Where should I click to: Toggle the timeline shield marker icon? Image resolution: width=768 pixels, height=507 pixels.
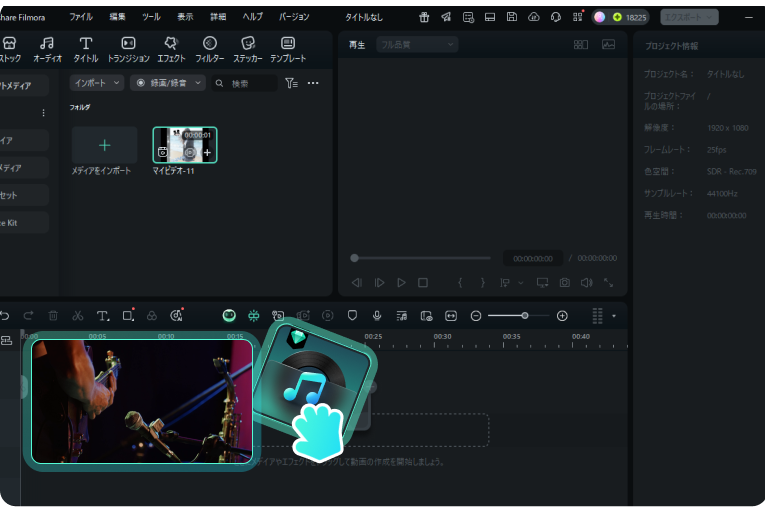[352, 316]
